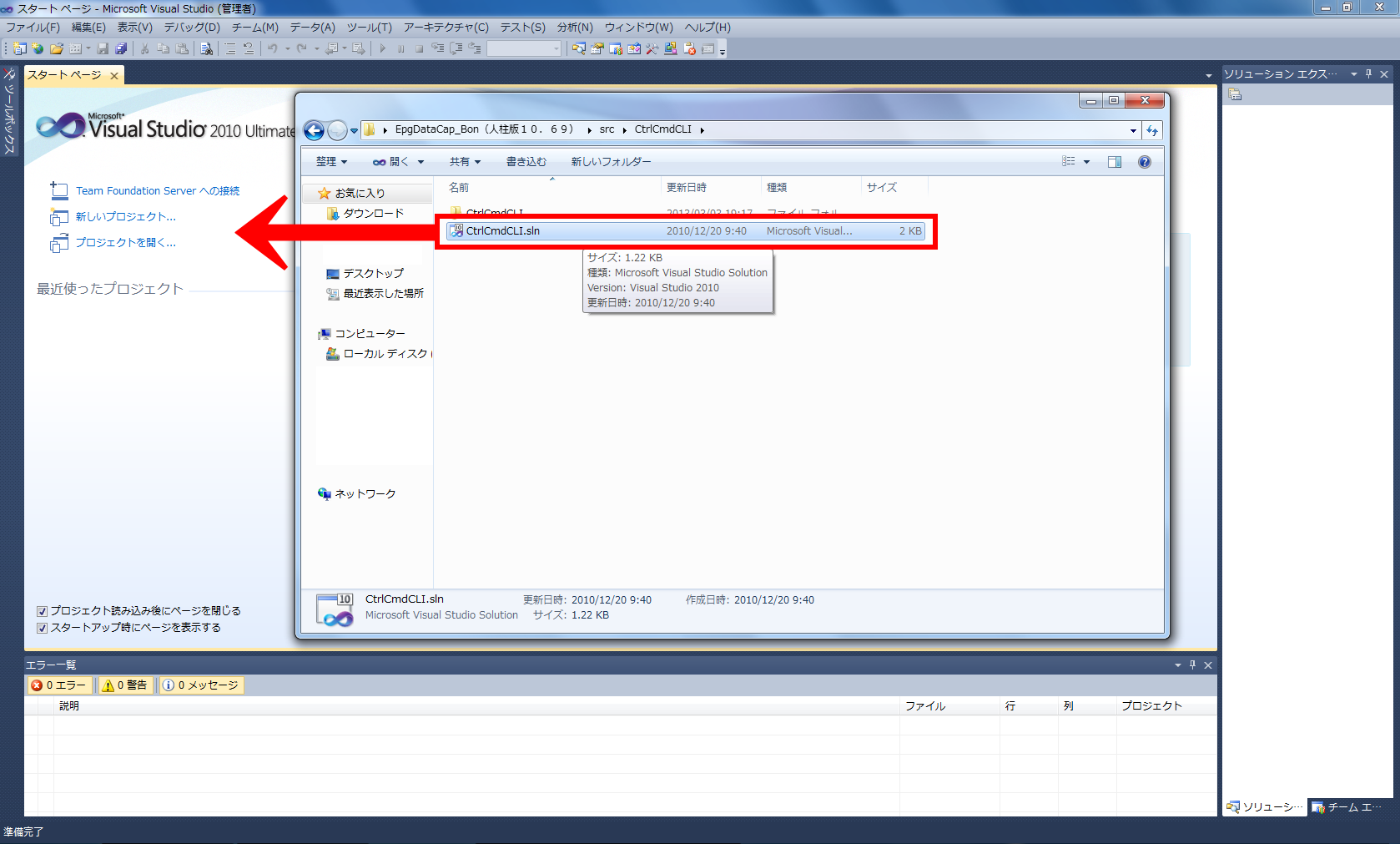Image resolution: width=1400 pixels, height=844 pixels.
Task: Open Explorer help via the question mark icon
Action: pyautogui.click(x=1145, y=162)
